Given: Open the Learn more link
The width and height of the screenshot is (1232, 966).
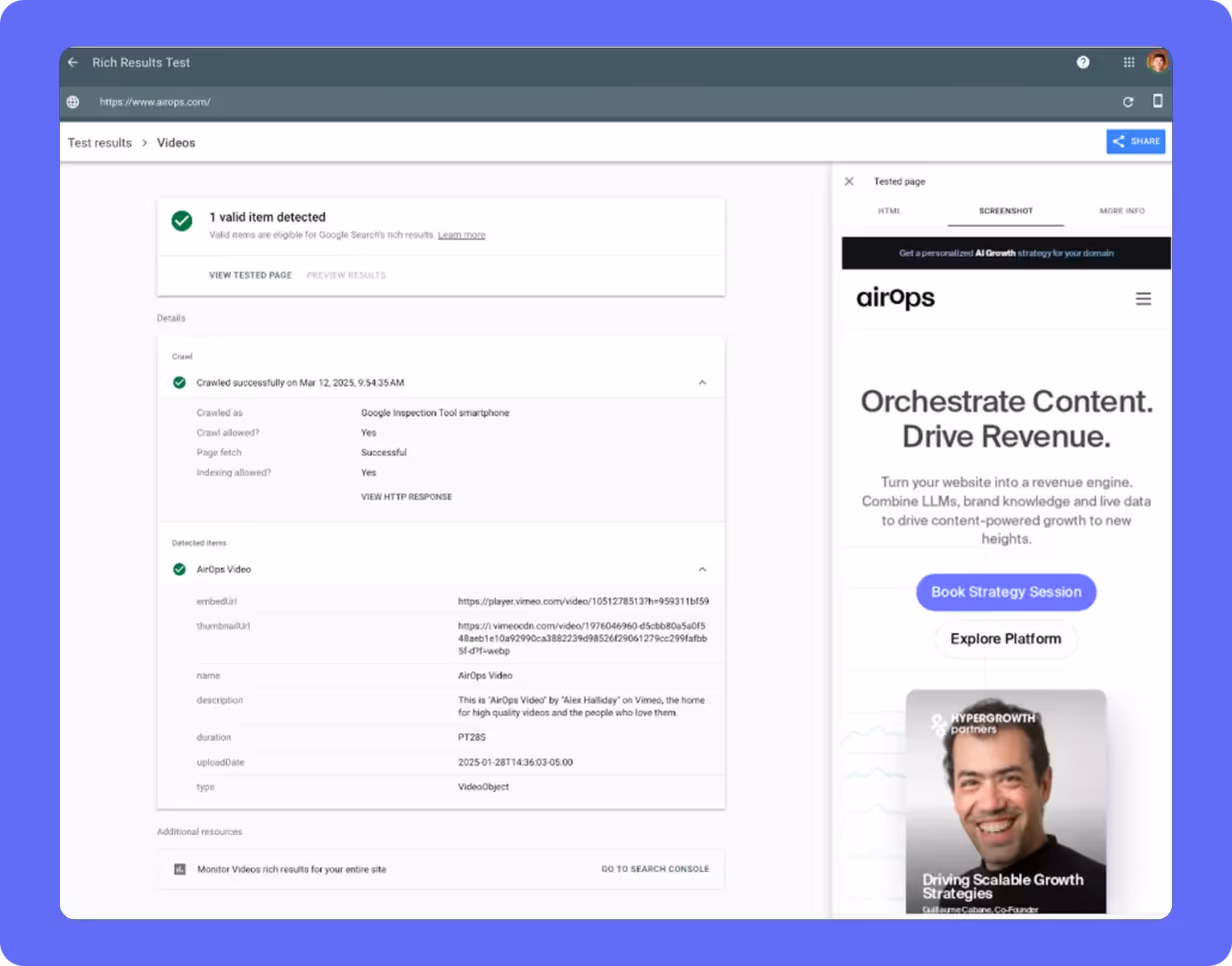Looking at the screenshot, I should click(x=462, y=236).
